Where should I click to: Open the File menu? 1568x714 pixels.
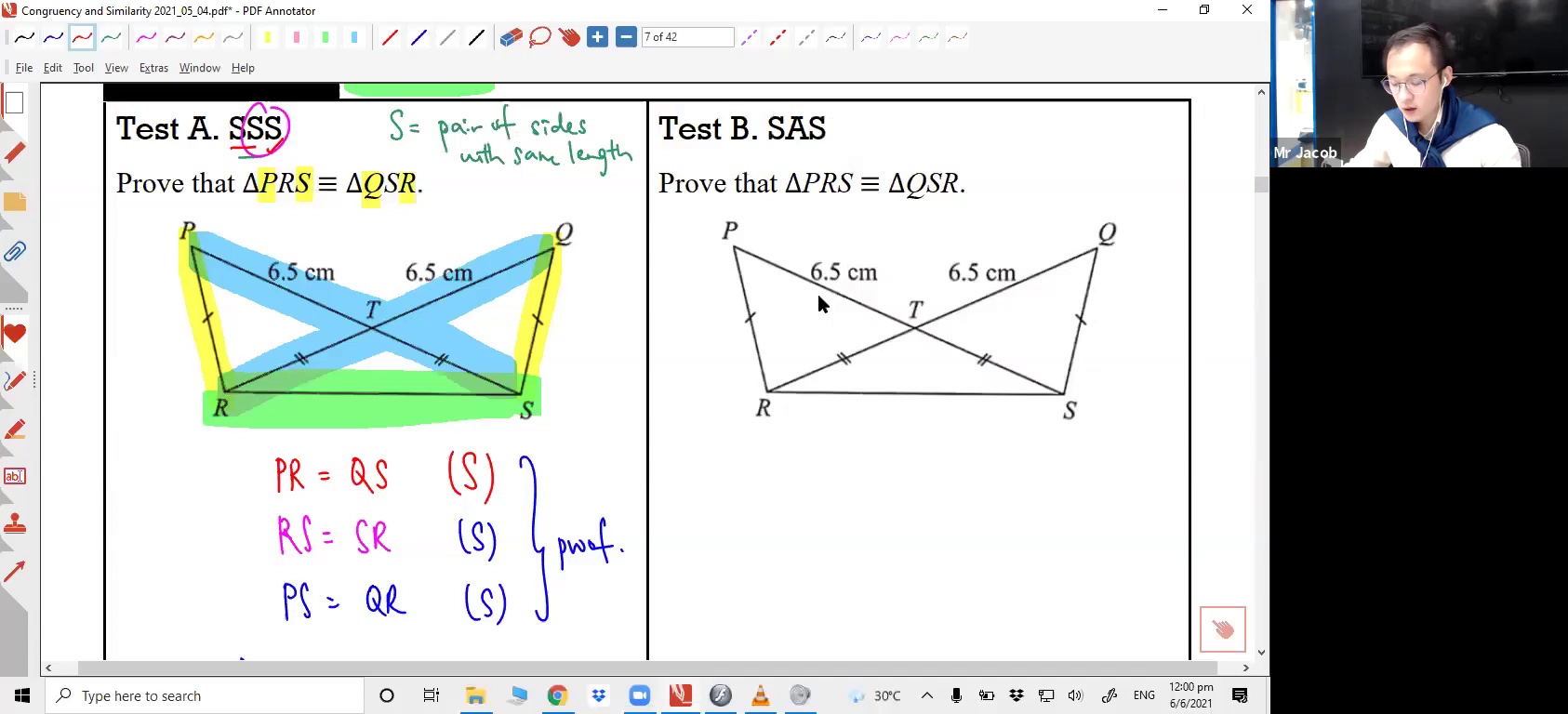coord(24,68)
